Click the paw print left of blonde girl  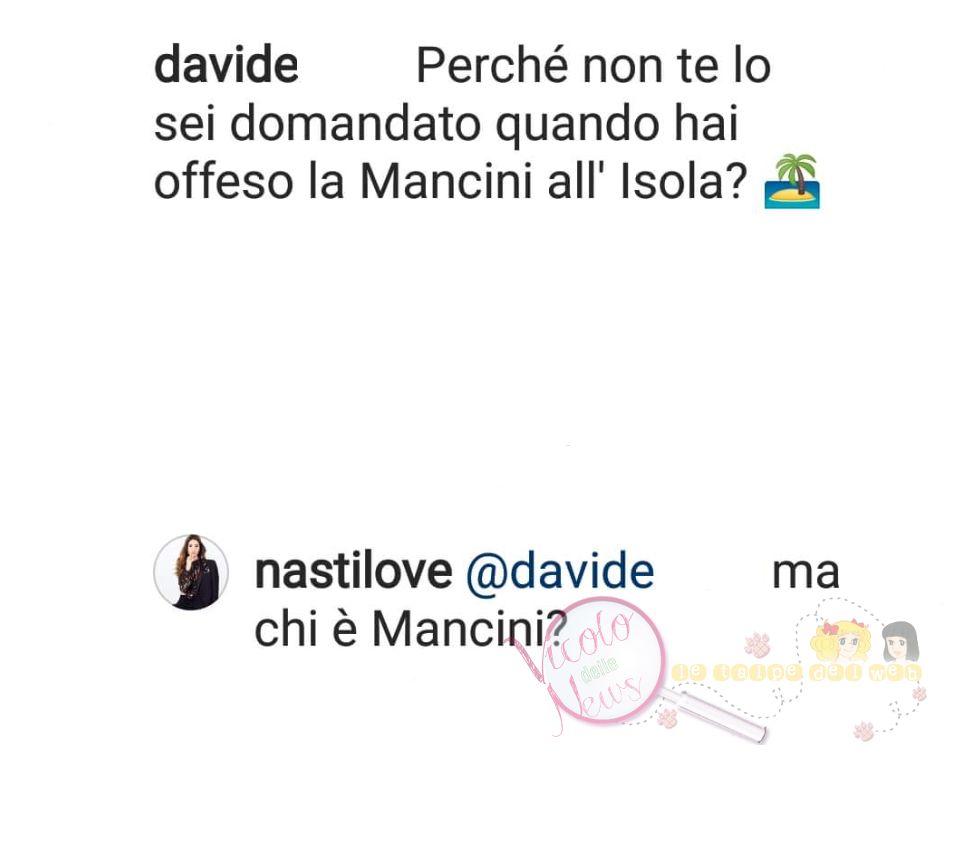click(757, 644)
